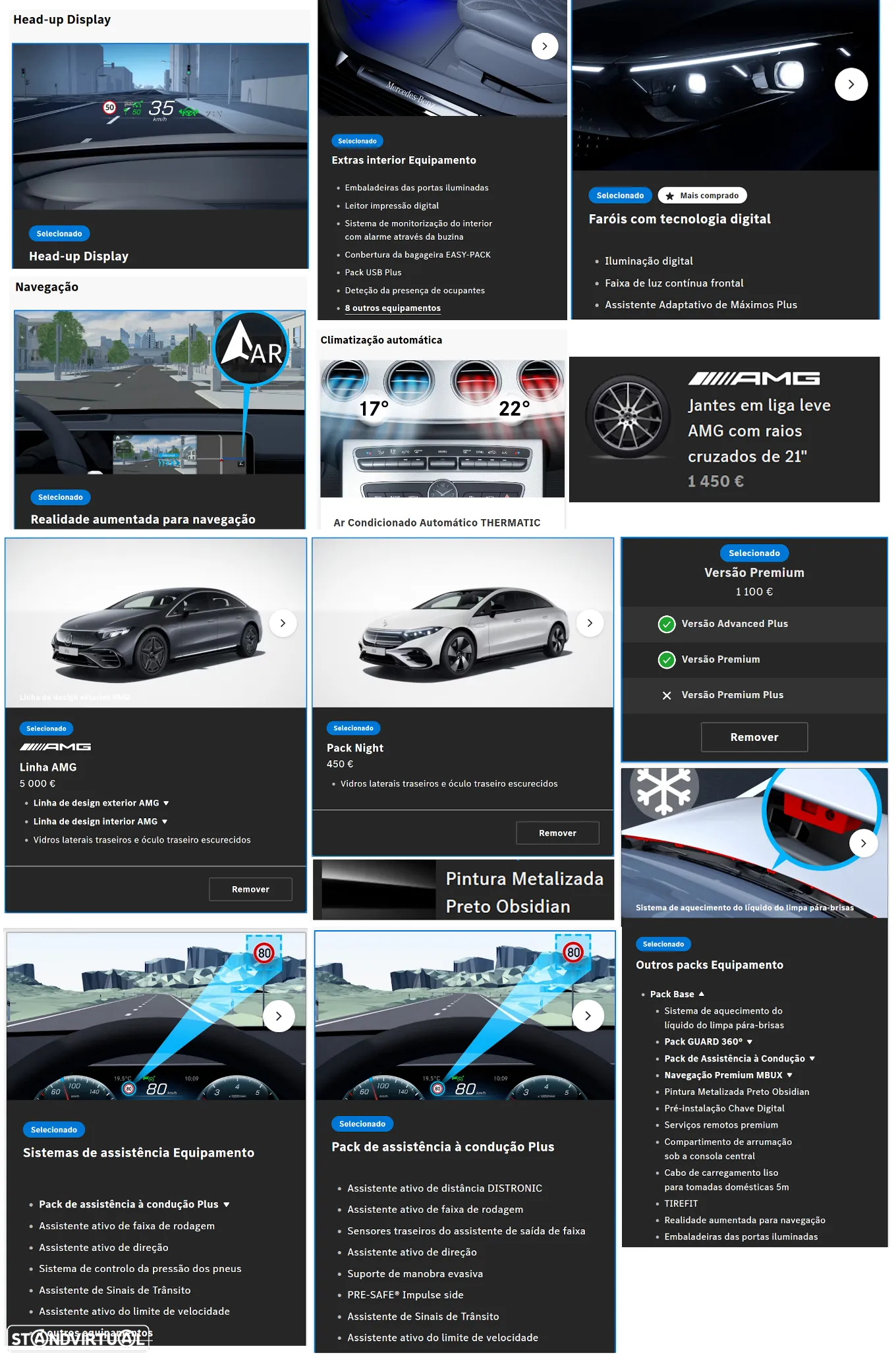This screenshot has height=1359, width=896.
Task: Click Selecionado badge on Versão Premium card
Action: click(754, 553)
